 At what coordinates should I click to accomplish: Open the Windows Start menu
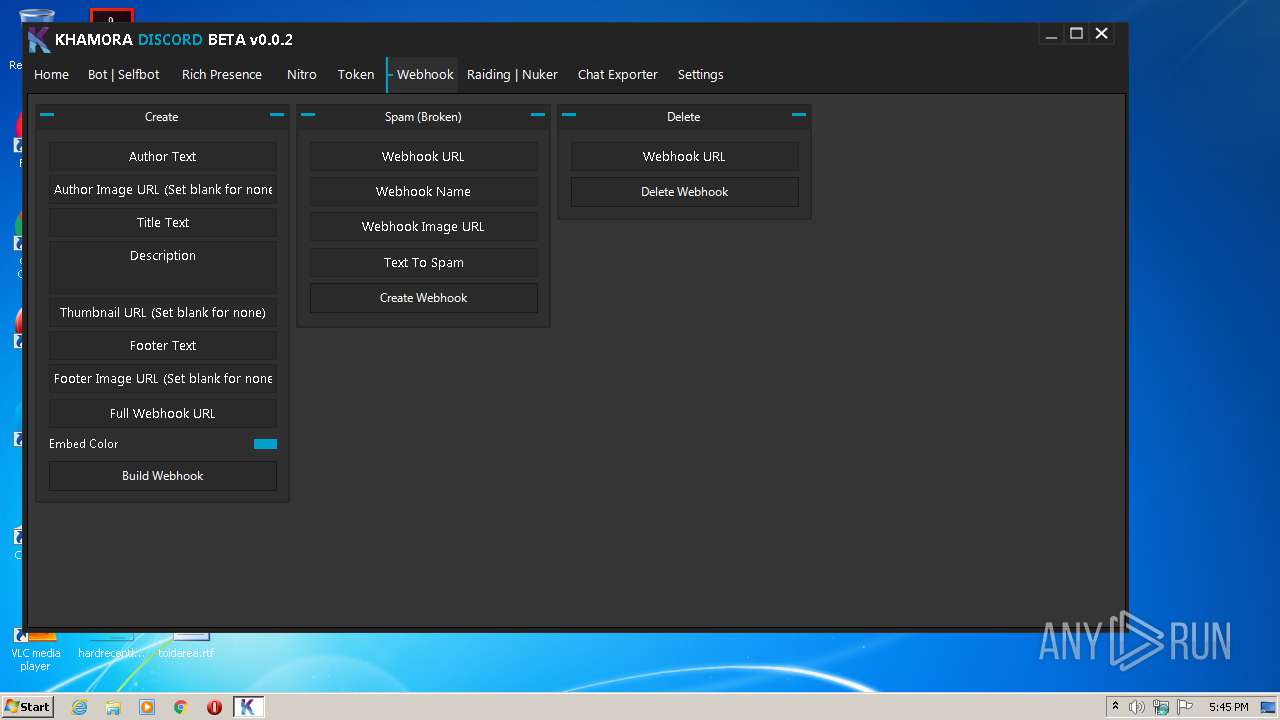click(x=28, y=706)
